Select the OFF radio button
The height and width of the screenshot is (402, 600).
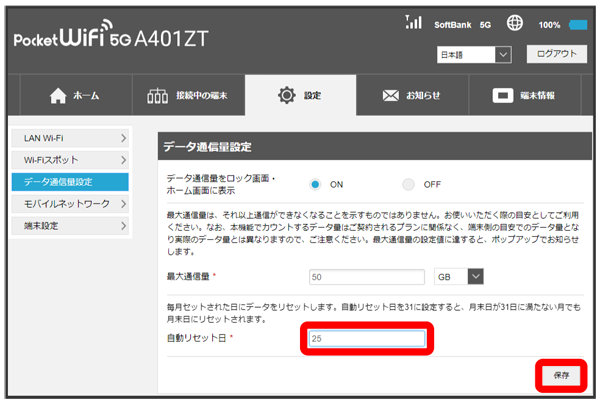tap(408, 184)
